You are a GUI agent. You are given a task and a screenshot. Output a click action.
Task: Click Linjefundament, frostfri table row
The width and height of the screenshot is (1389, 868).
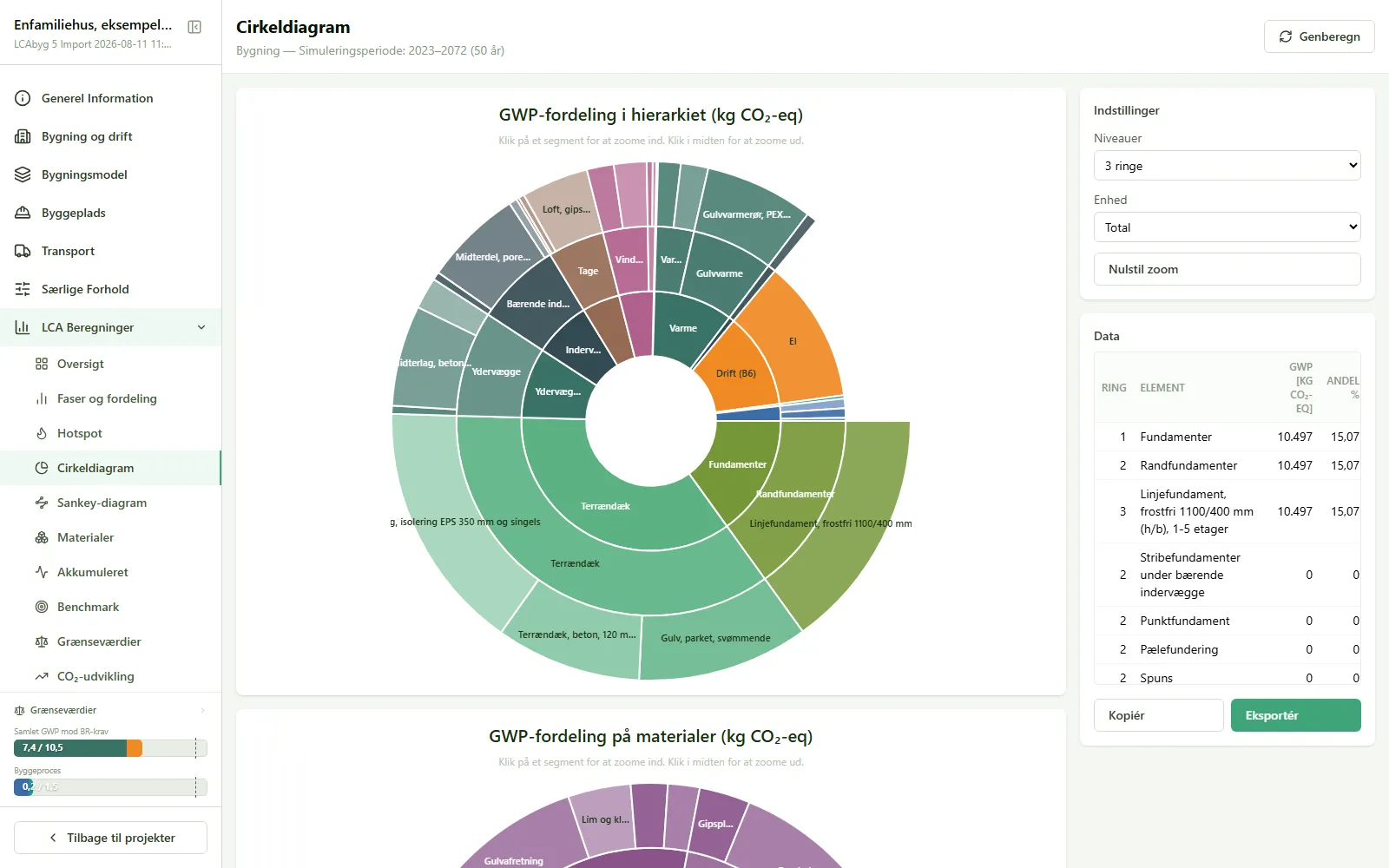(1228, 511)
